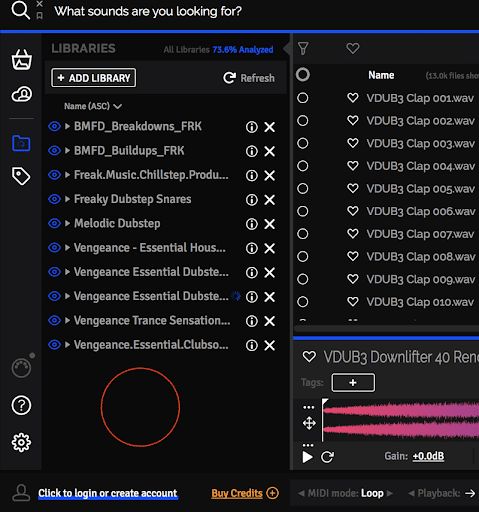Open the settings gear icon
Screen dimensions: 479x512
click(21, 442)
